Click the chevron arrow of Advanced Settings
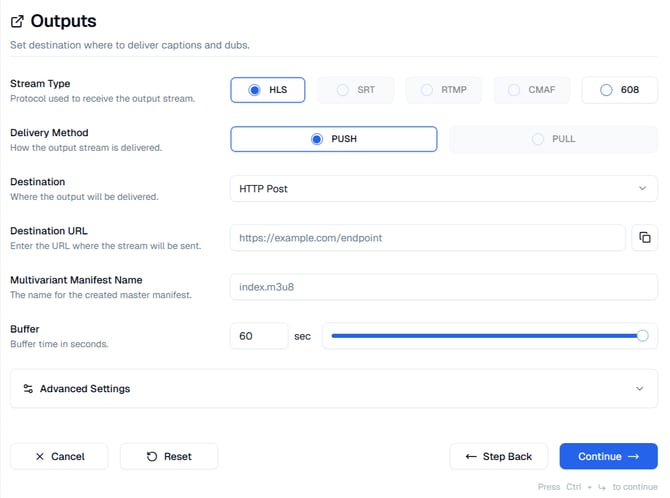 coord(640,389)
